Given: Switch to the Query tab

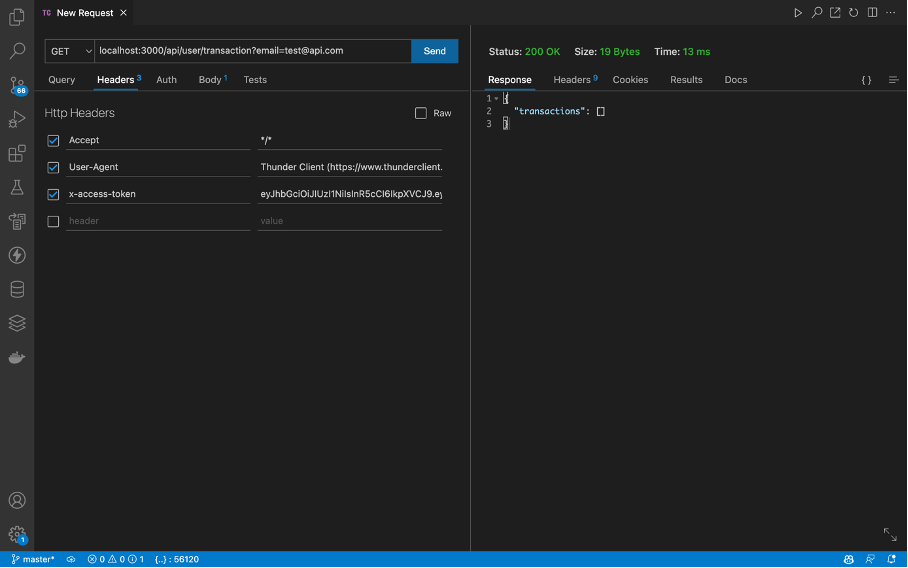Looking at the screenshot, I should pyautogui.click(x=61, y=80).
